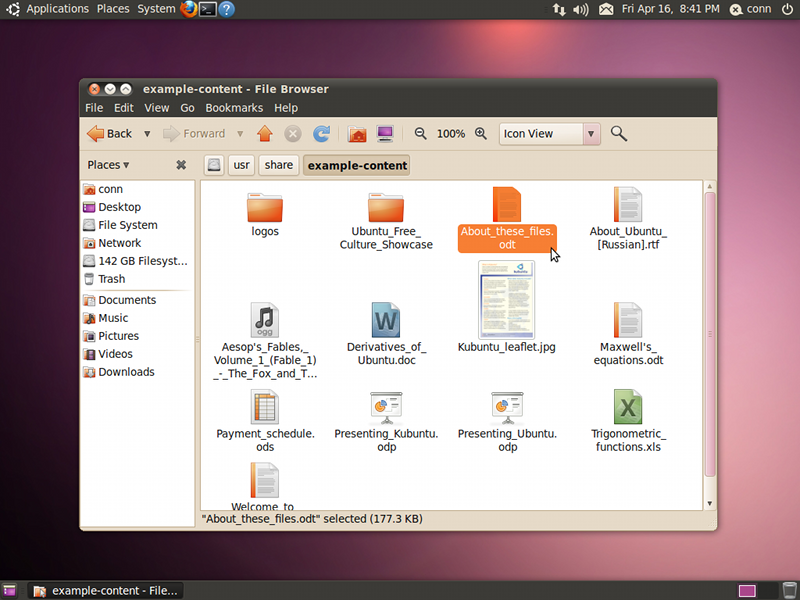The width and height of the screenshot is (800, 600).
Task: Select the Derivatives_of_Ubuntu.doc Word icon
Action: coord(386,320)
